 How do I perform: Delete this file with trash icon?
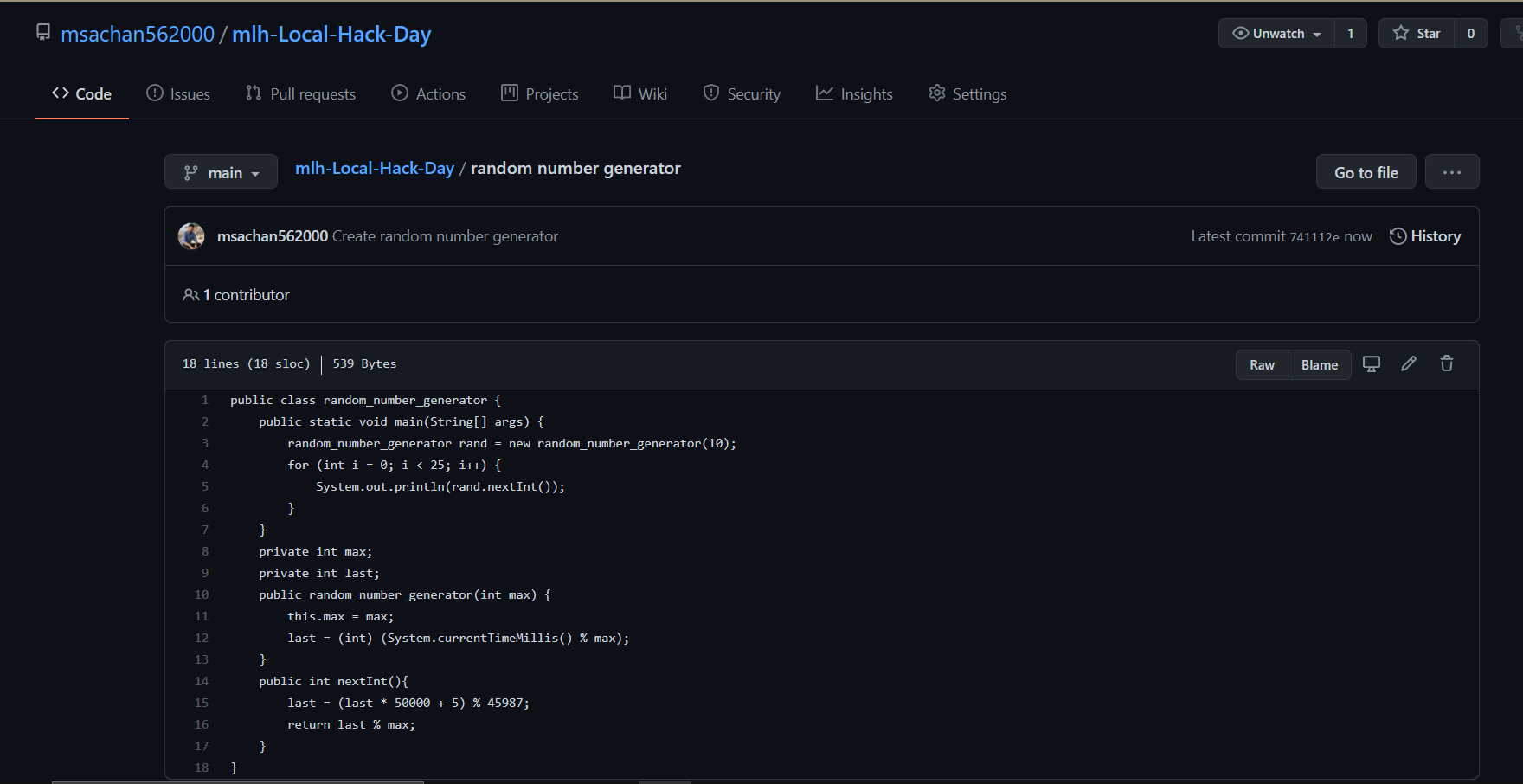click(x=1447, y=364)
